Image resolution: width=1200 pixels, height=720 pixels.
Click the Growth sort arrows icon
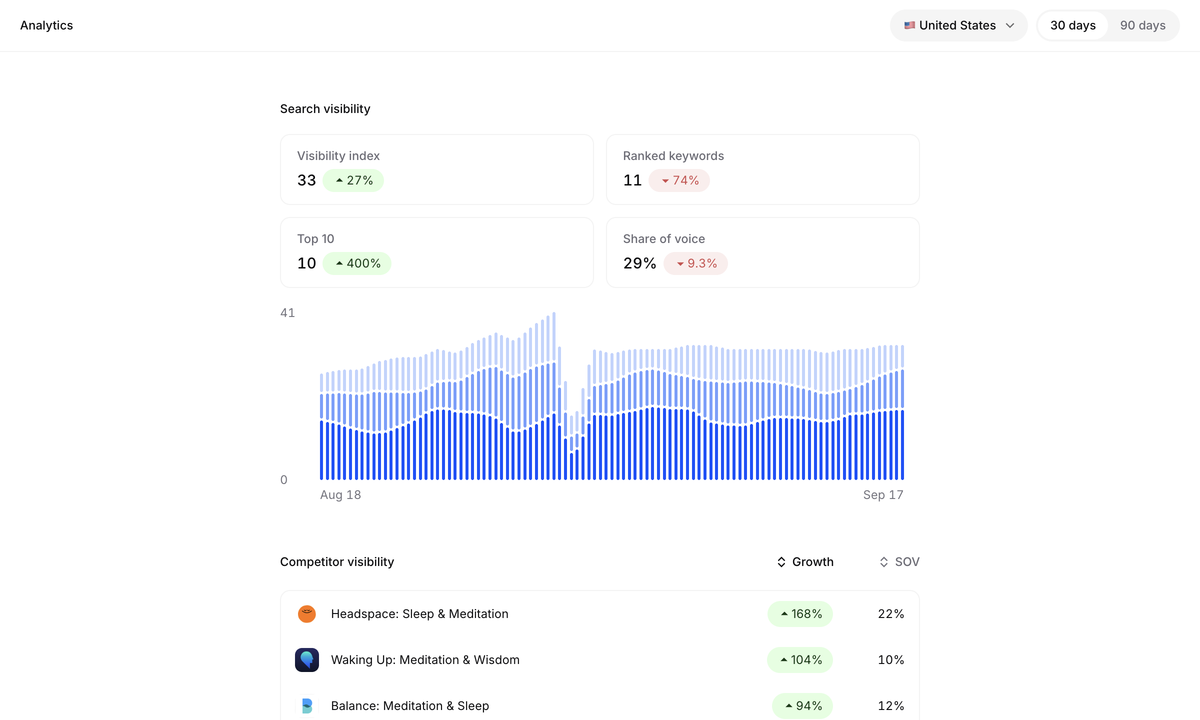(782, 562)
